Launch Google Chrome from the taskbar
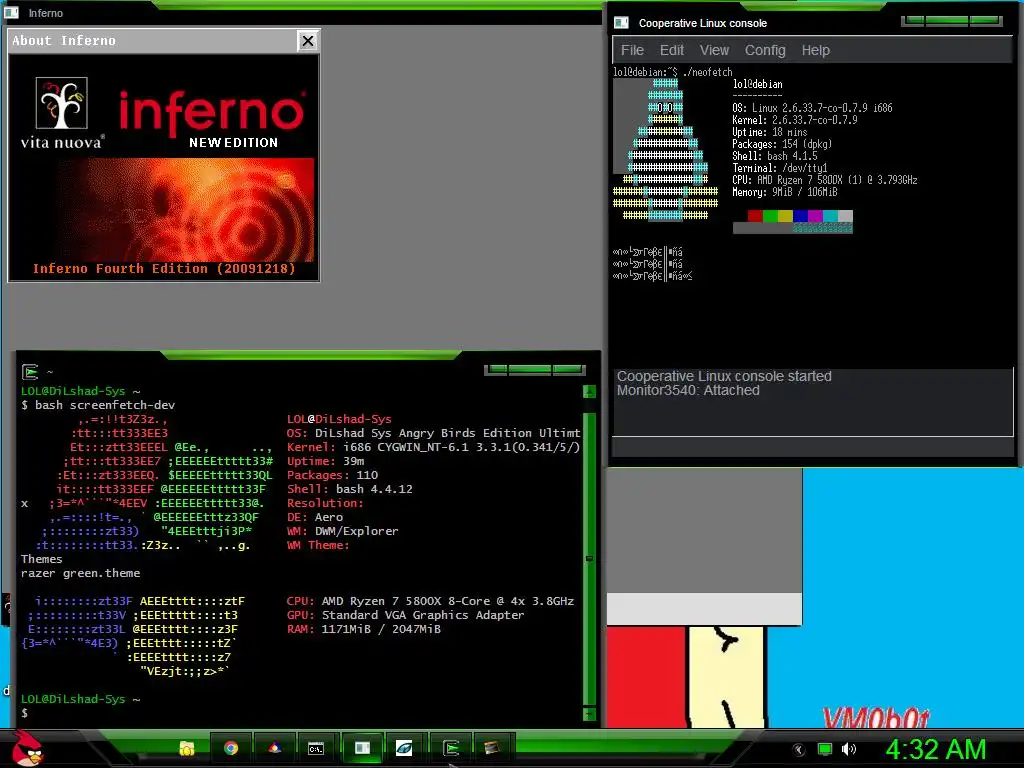The height and width of the screenshot is (768, 1024). (231, 748)
